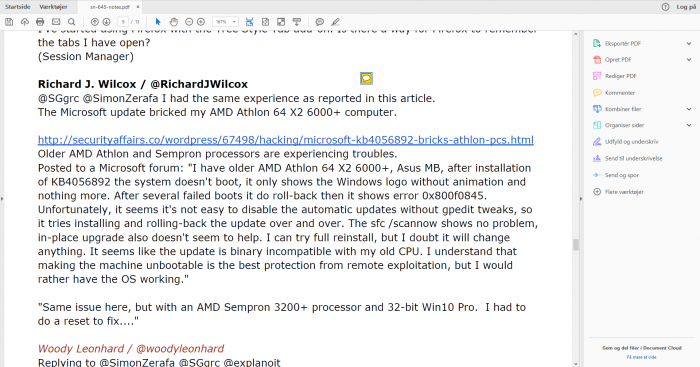Screen dimensions: 700x367
Task: Open the Udfyld og underskriv tool
Action: click(631, 142)
